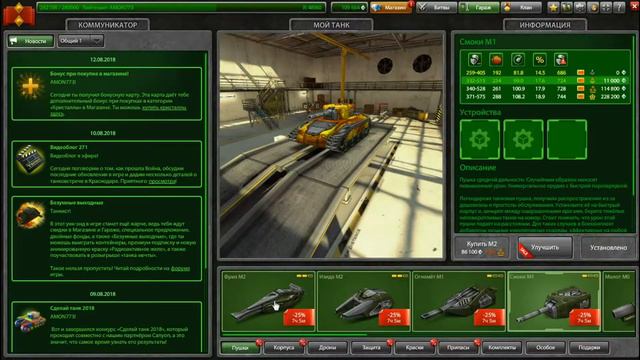The height and width of the screenshot is (360, 640).
Task: Open the Магазин shop button
Action: pos(391,7)
